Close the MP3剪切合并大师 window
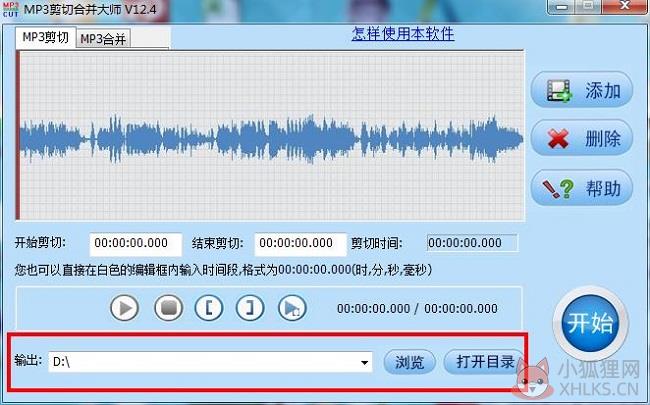The height and width of the screenshot is (405, 650). [x=624, y=5]
